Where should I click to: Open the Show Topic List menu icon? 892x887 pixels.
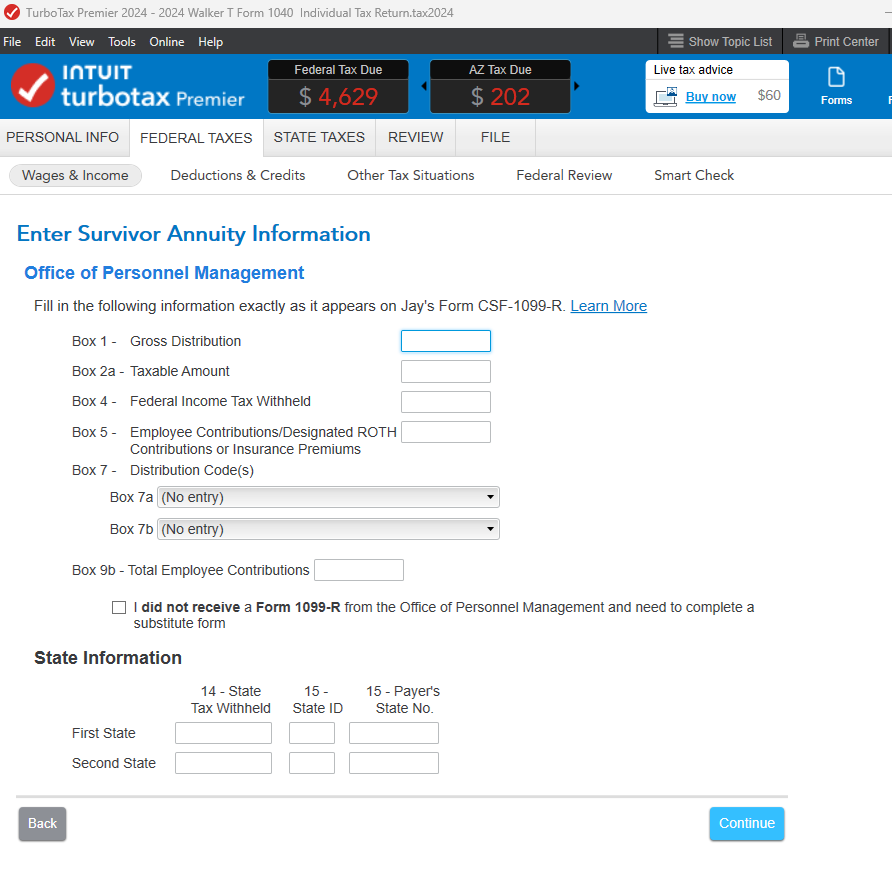(675, 41)
